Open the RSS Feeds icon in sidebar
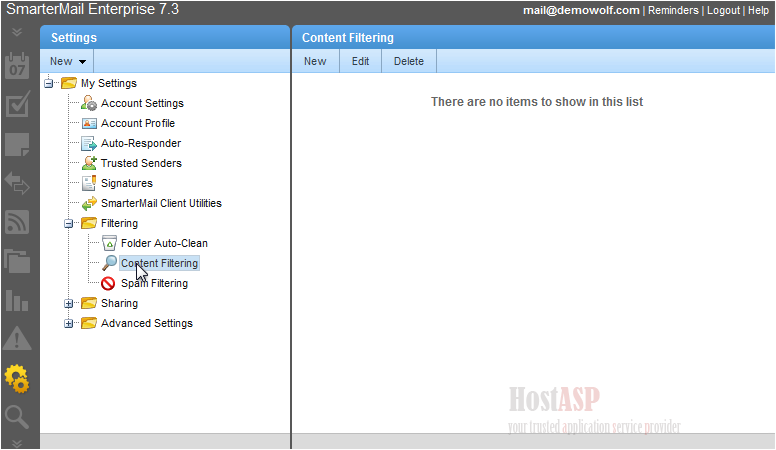Image resolution: width=776 pixels, height=450 pixels. [17, 222]
